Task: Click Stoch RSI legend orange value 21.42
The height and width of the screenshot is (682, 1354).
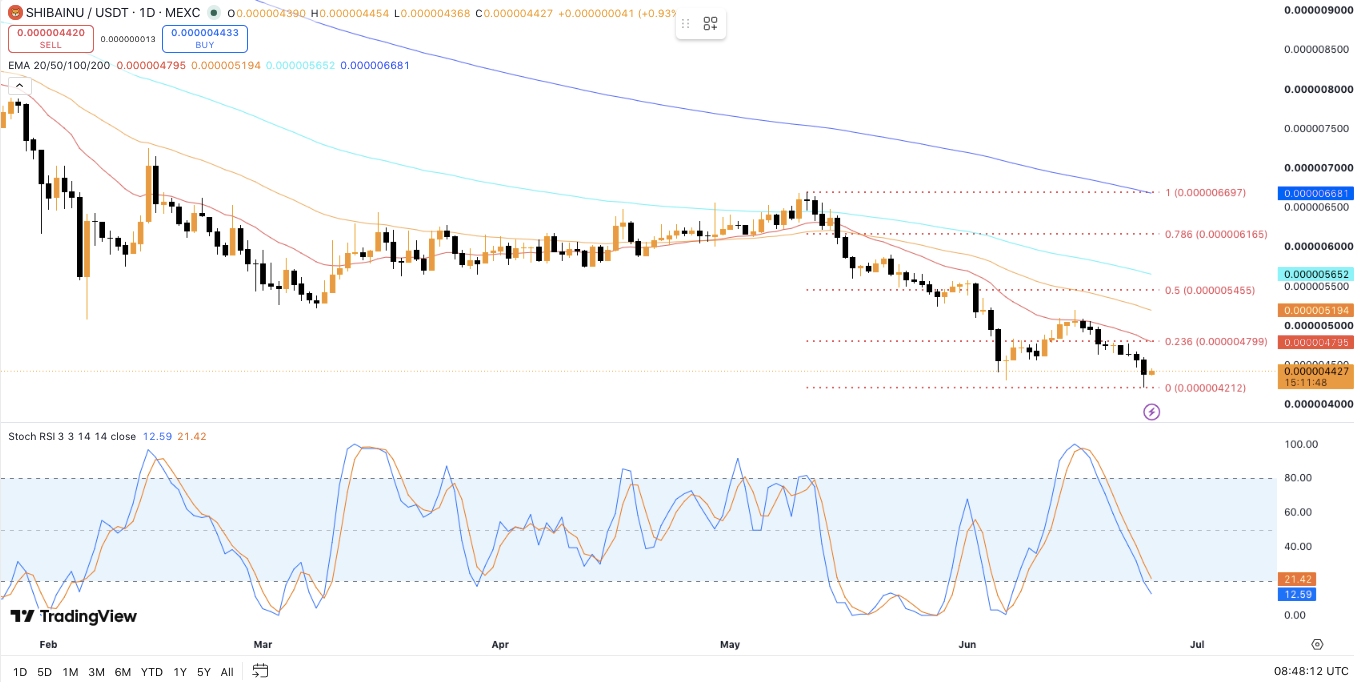Action: tap(192, 436)
